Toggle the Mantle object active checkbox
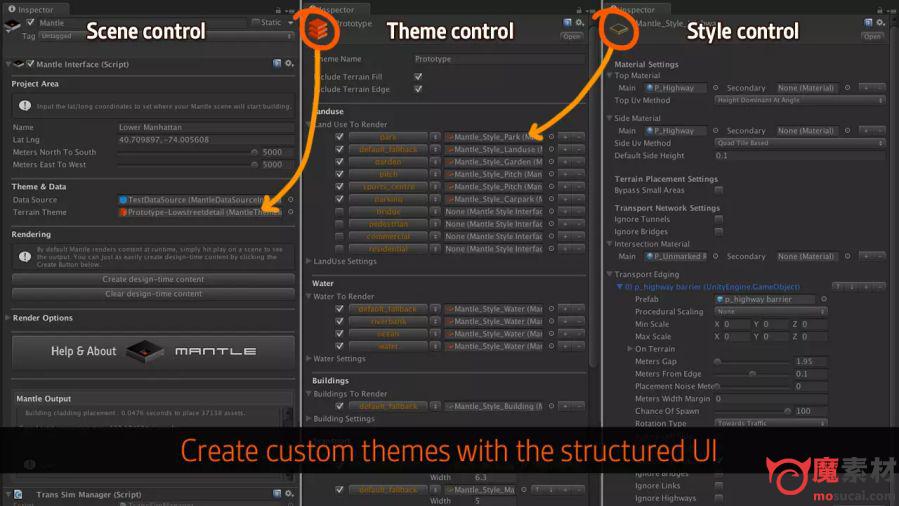899x506 pixels. pyautogui.click(x=30, y=22)
